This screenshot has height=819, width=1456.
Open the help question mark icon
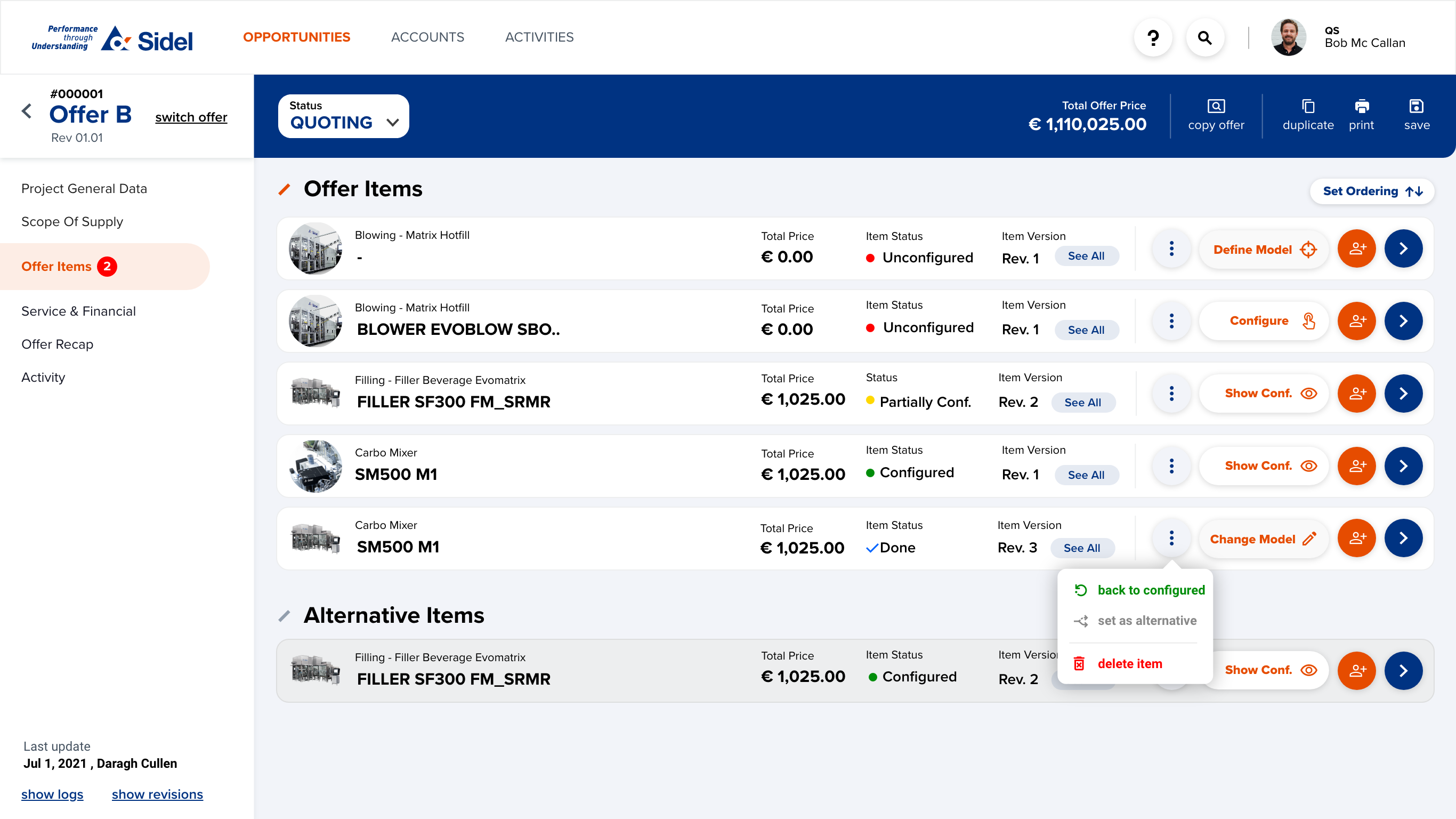pos(1153,37)
